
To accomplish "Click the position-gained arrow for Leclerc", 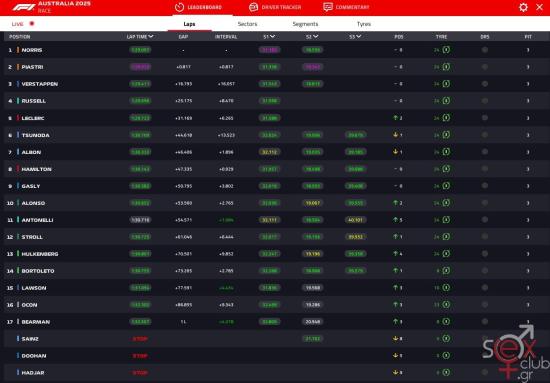I will 396,118.
